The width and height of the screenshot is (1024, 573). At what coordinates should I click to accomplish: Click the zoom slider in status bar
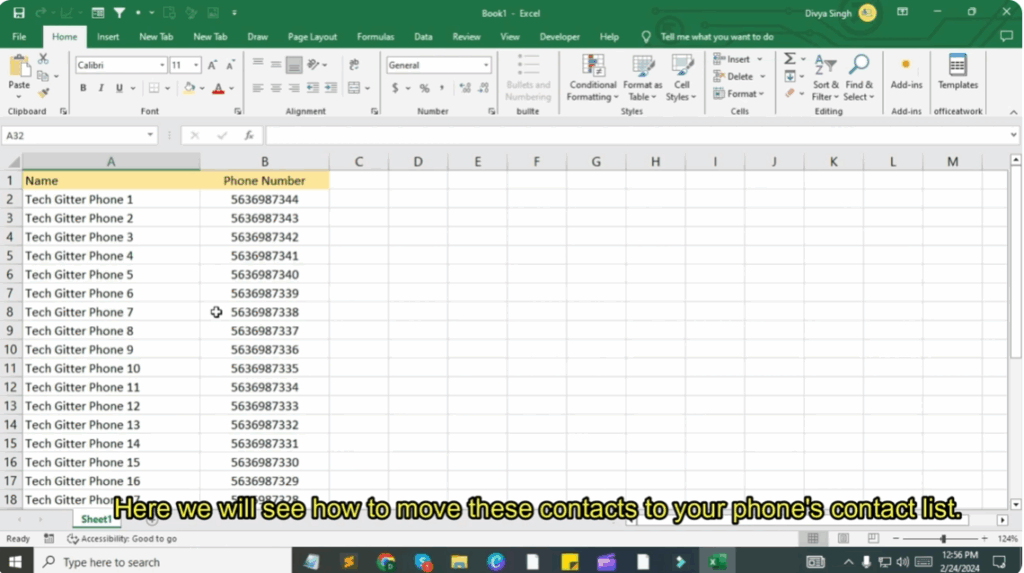942,539
